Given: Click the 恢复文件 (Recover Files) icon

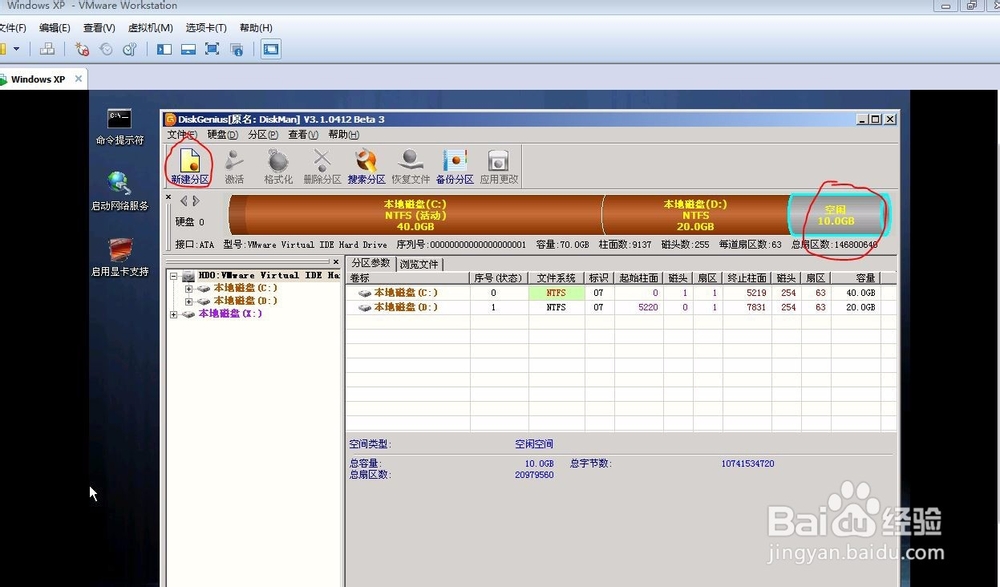Looking at the screenshot, I should click(410, 166).
